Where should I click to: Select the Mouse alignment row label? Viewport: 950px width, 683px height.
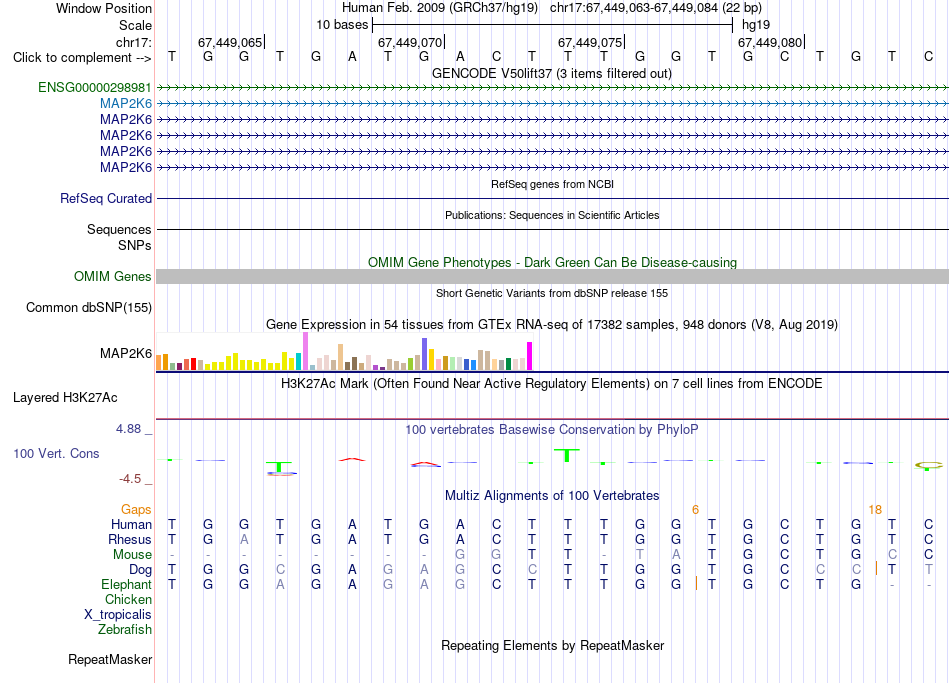[133, 555]
